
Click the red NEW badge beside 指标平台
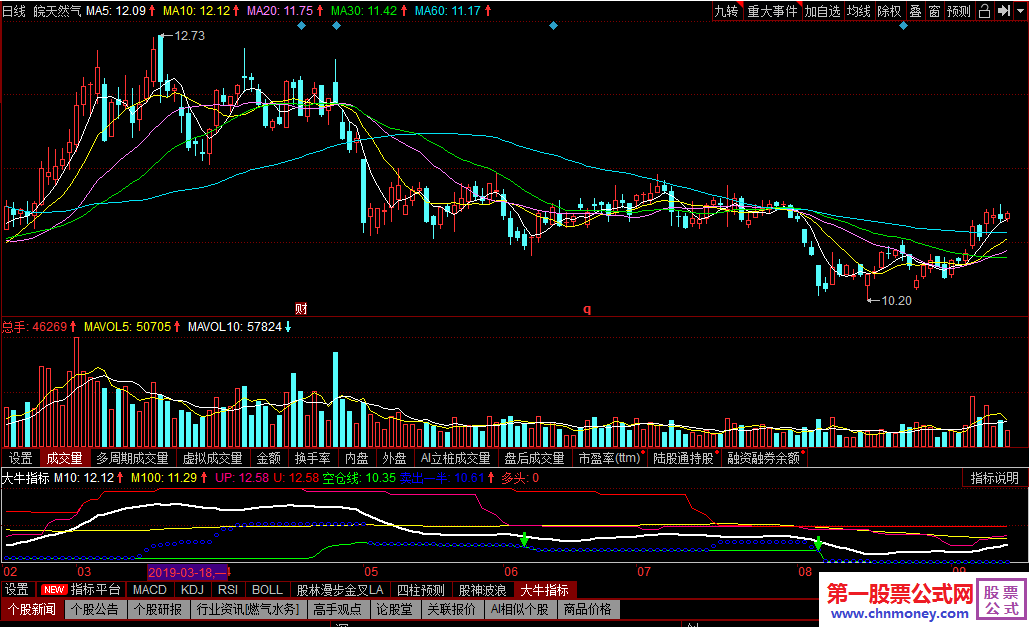pyautogui.click(x=53, y=590)
